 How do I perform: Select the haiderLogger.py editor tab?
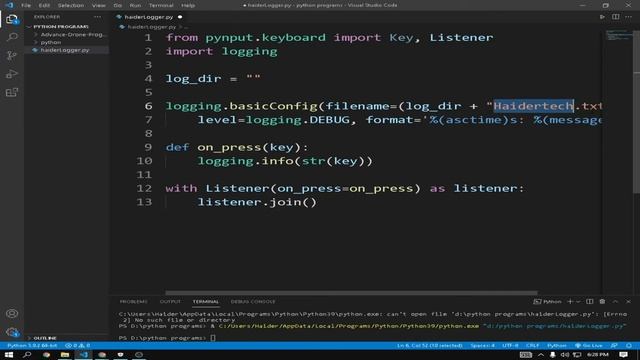tap(149, 17)
